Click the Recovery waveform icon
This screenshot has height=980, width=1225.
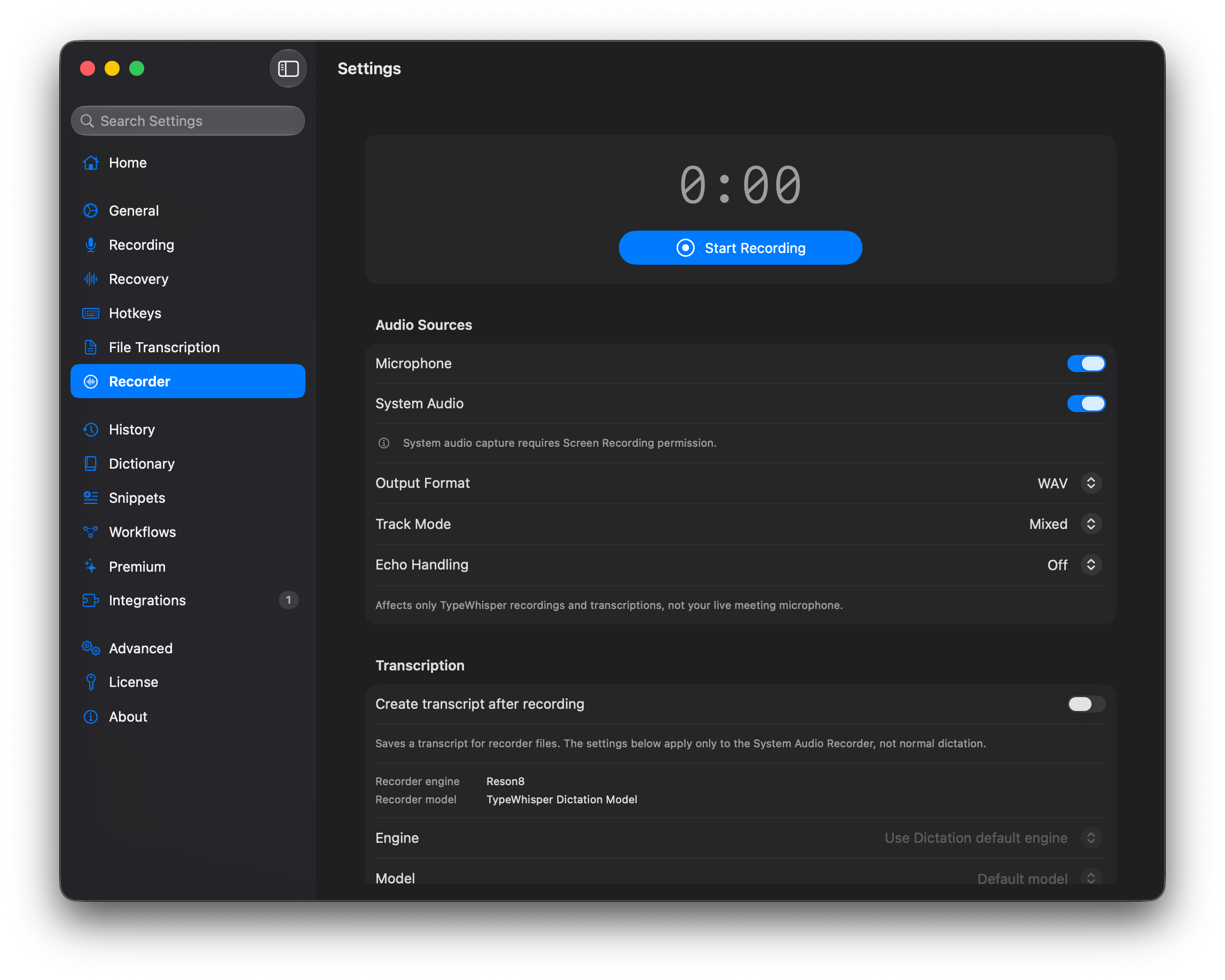(90, 279)
